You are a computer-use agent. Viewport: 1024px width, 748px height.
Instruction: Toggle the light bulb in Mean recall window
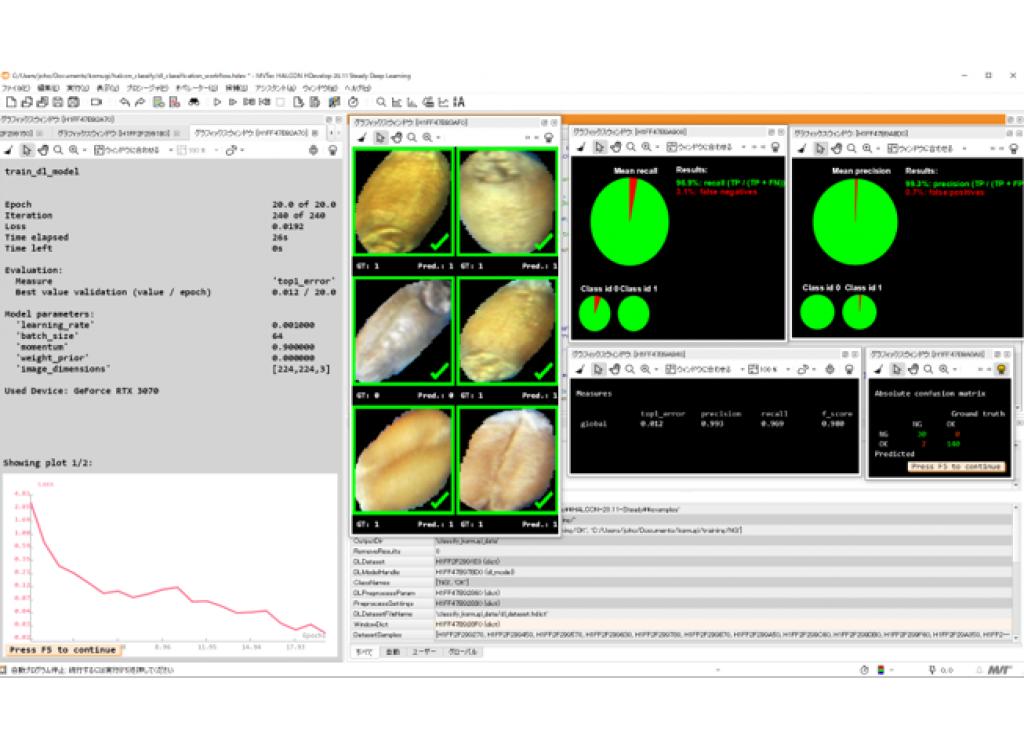click(773, 147)
